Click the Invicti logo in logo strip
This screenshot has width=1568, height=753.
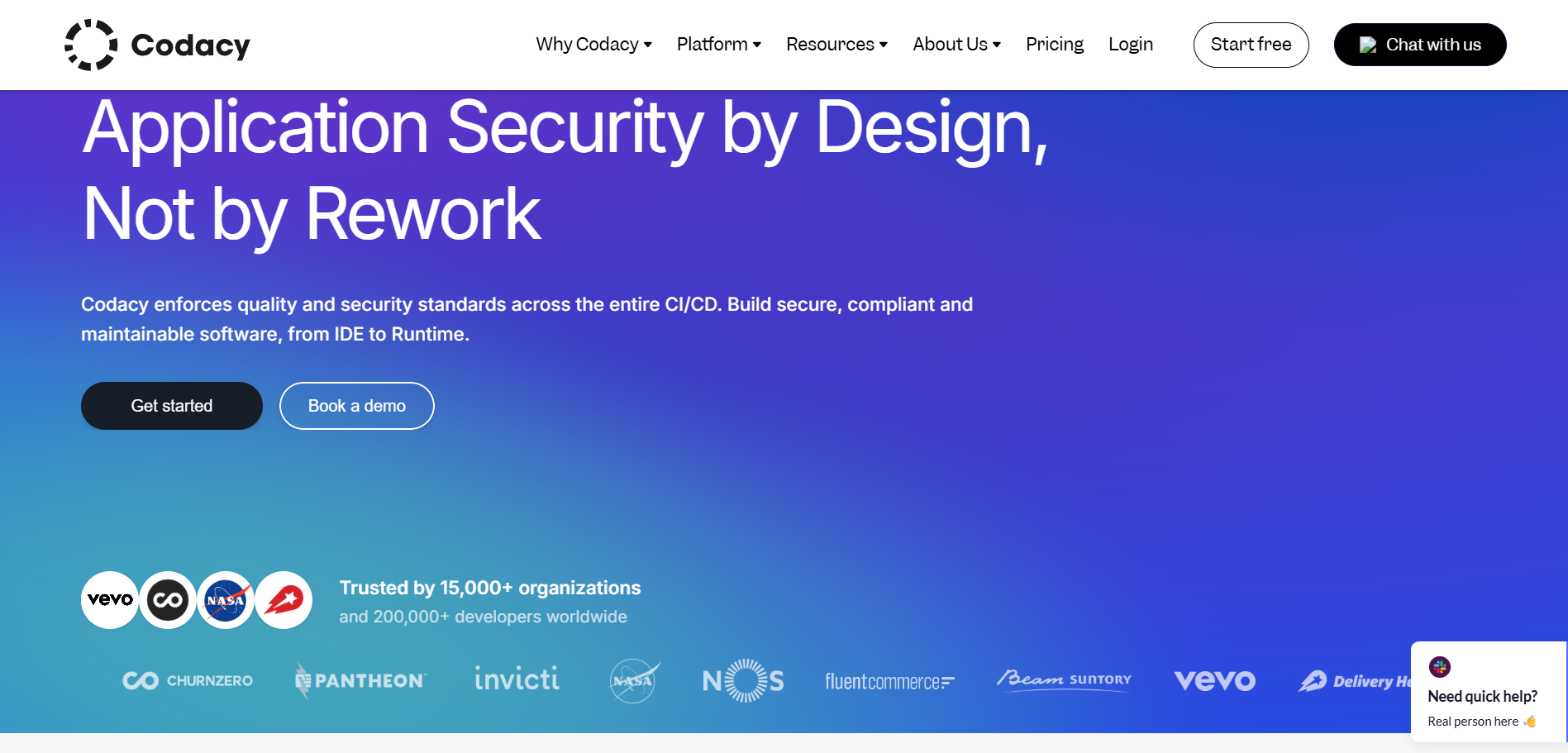pos(517,679)
